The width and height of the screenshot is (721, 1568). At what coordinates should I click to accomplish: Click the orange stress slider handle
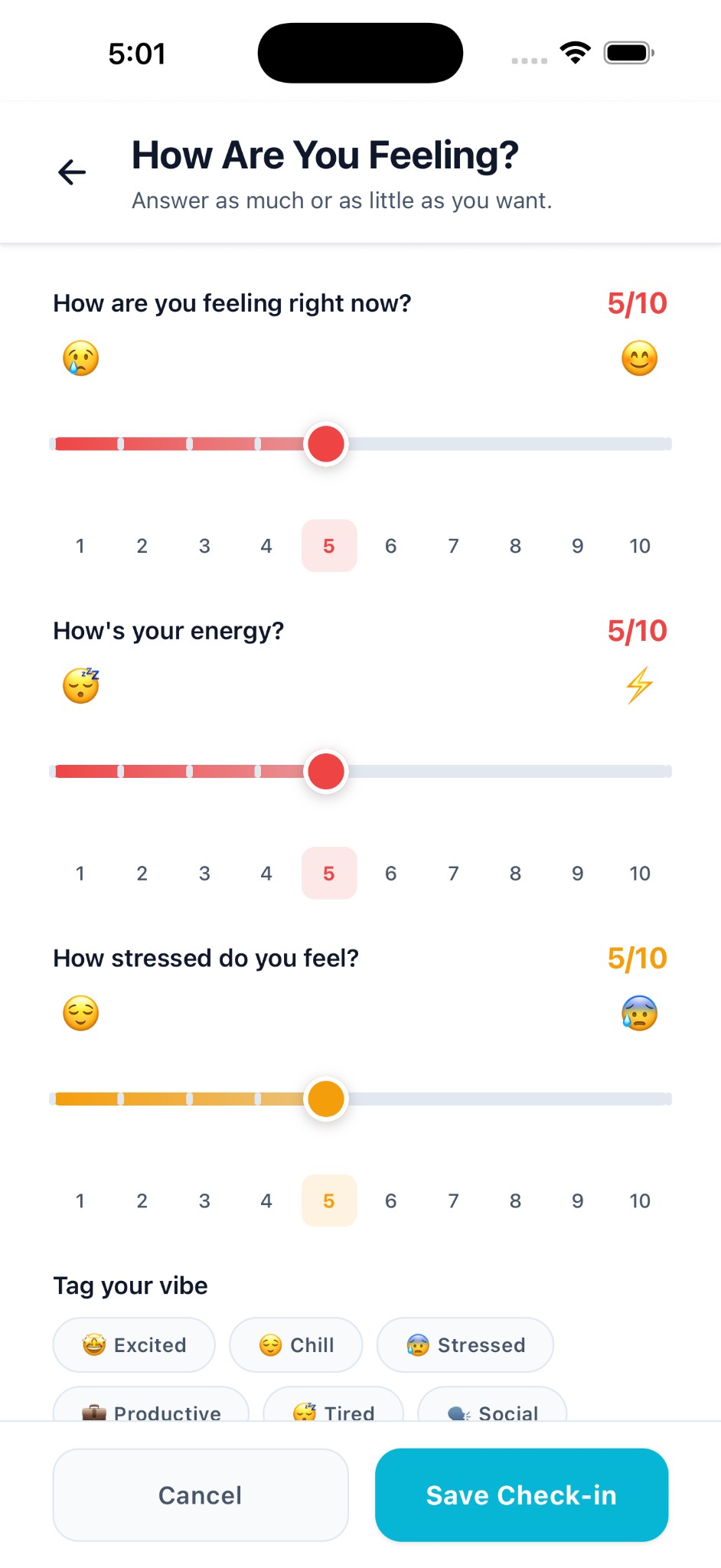click(x=326, y=1099)
